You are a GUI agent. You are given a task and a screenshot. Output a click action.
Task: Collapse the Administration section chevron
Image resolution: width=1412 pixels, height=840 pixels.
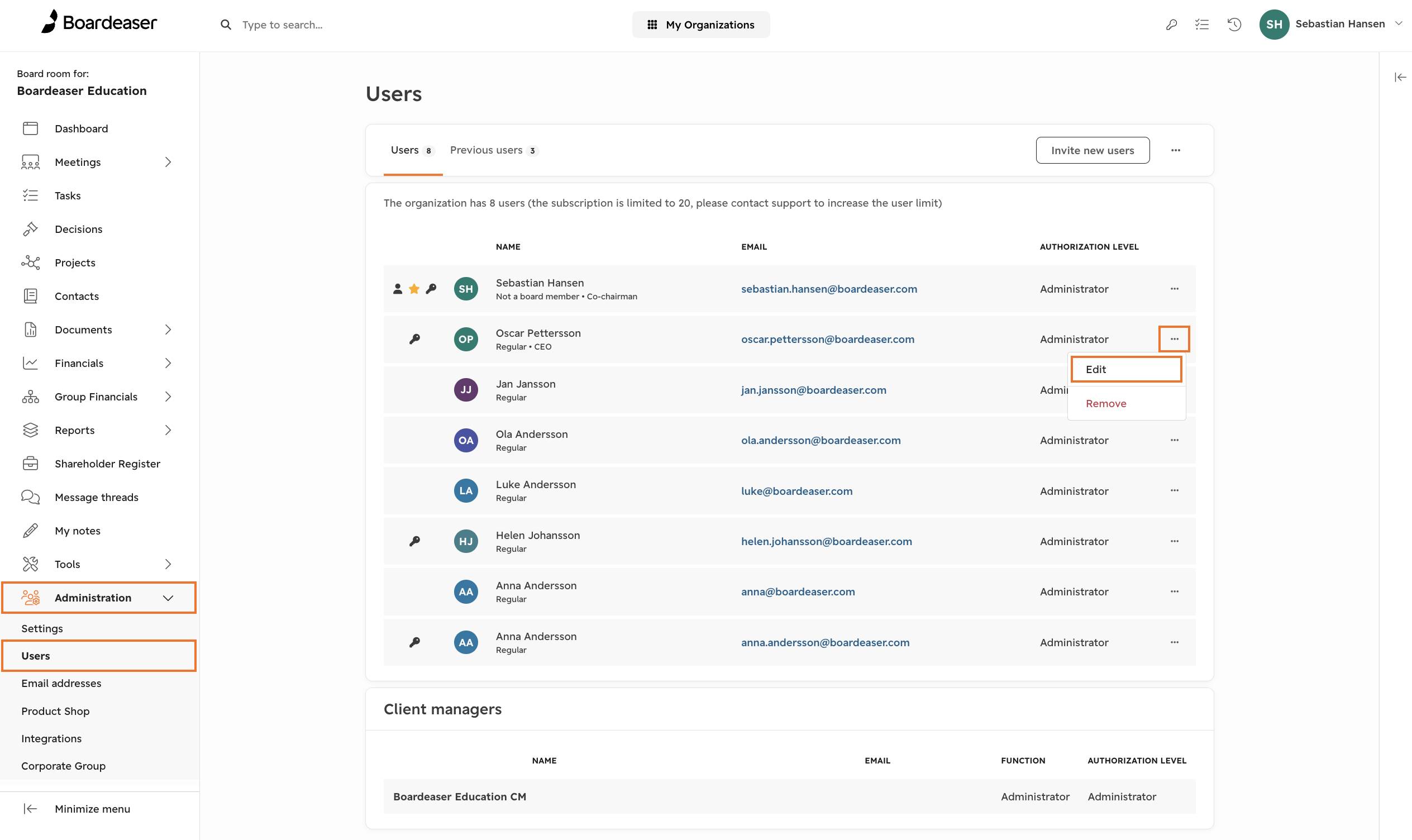pyautogui.click(x=168, y=598)
